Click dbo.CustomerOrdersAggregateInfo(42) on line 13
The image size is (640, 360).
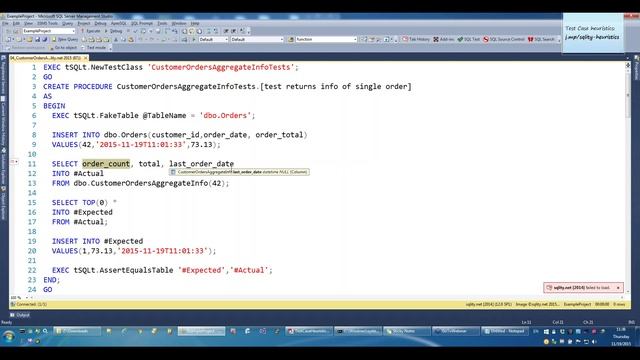click(149, 183)
